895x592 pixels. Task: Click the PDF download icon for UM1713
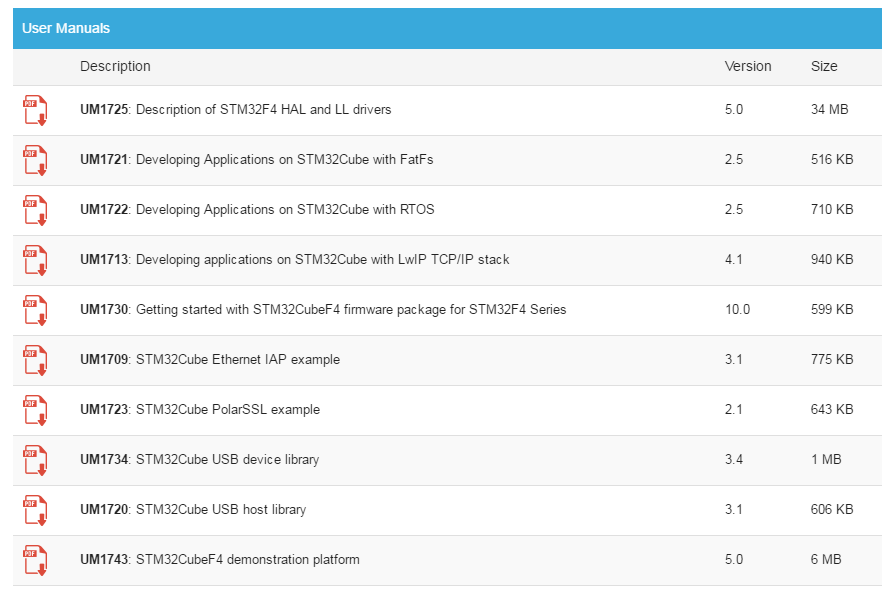(x=35, y=260)
